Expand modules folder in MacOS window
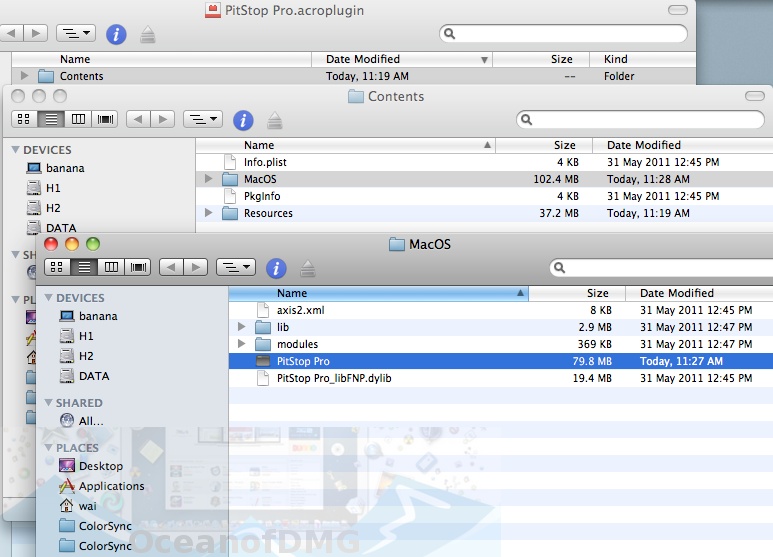This screenshot has height=557, width=773. click(242, 344)
